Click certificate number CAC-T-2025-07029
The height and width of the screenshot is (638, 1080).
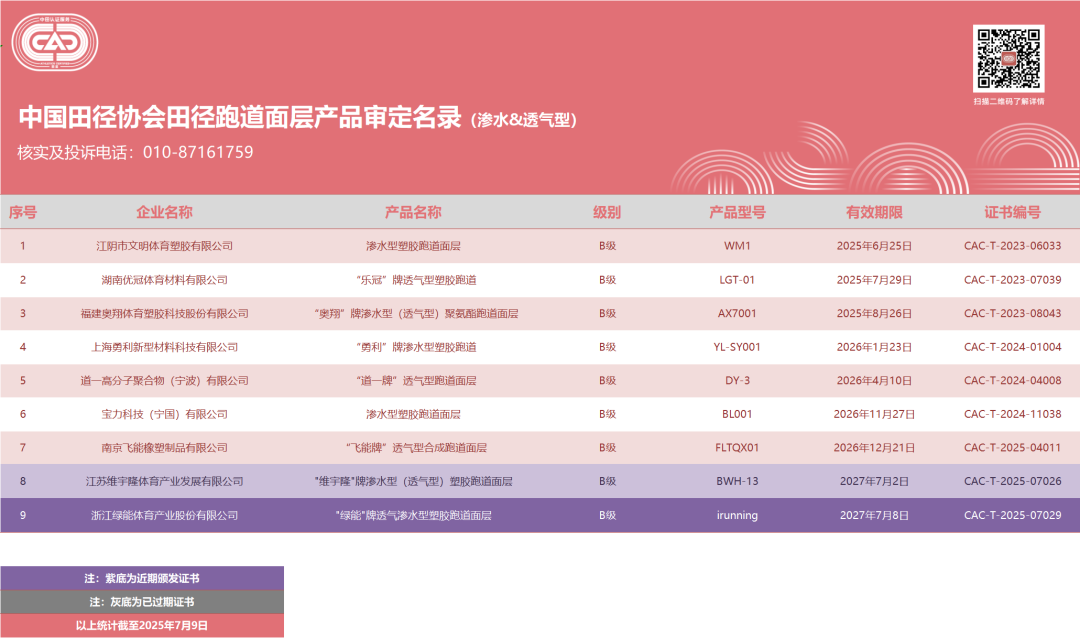coord(1012,515)
